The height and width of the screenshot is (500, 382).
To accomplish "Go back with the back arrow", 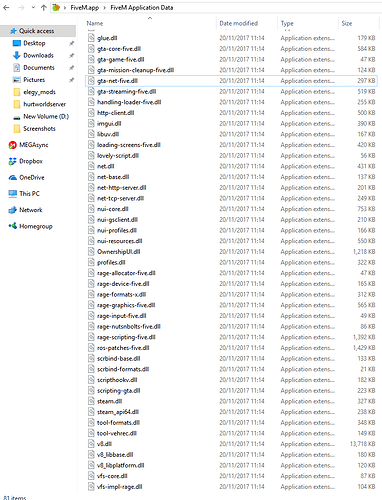I will (x=6, y=7).
